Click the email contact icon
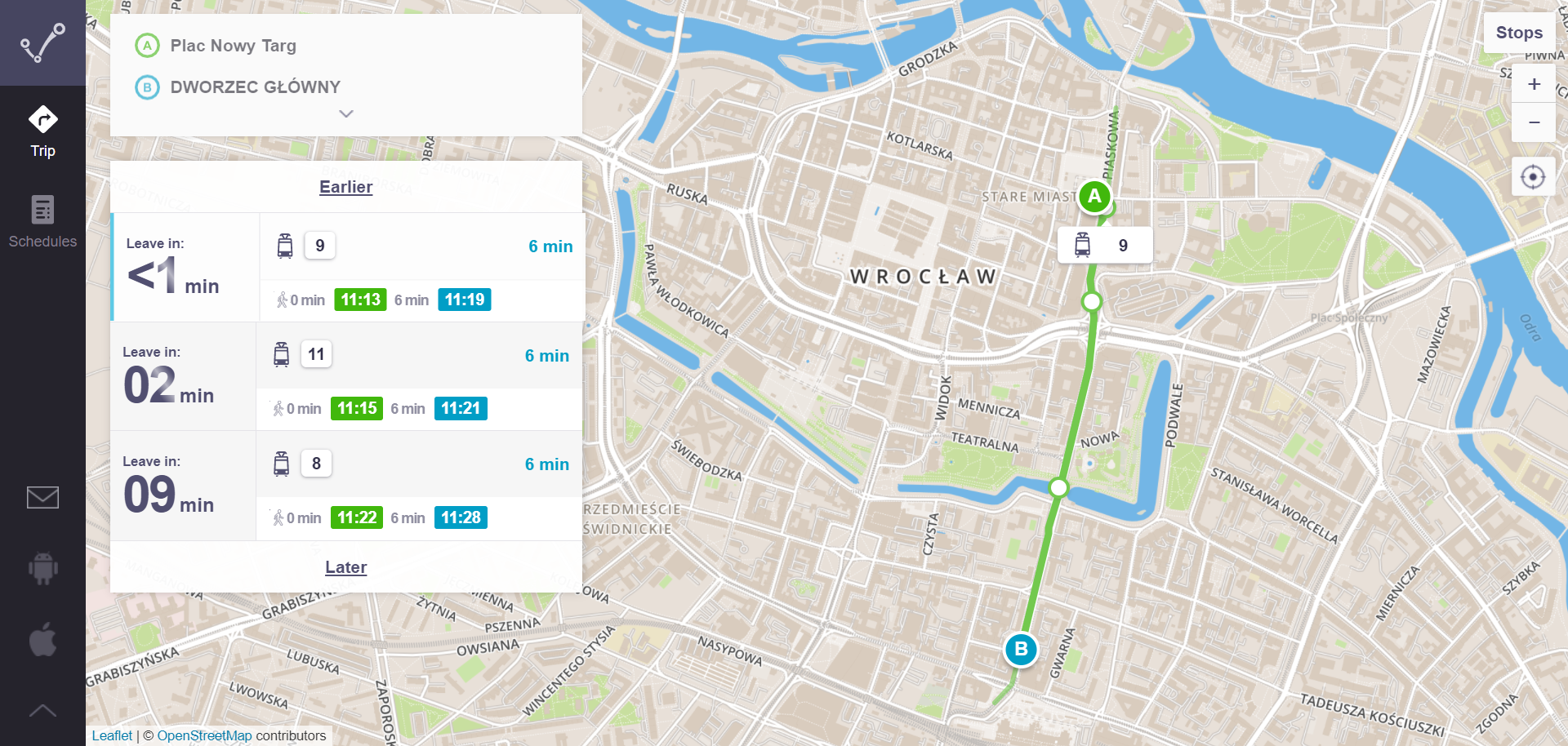Viewport: 1568px width, 746px height. point(42,497)
